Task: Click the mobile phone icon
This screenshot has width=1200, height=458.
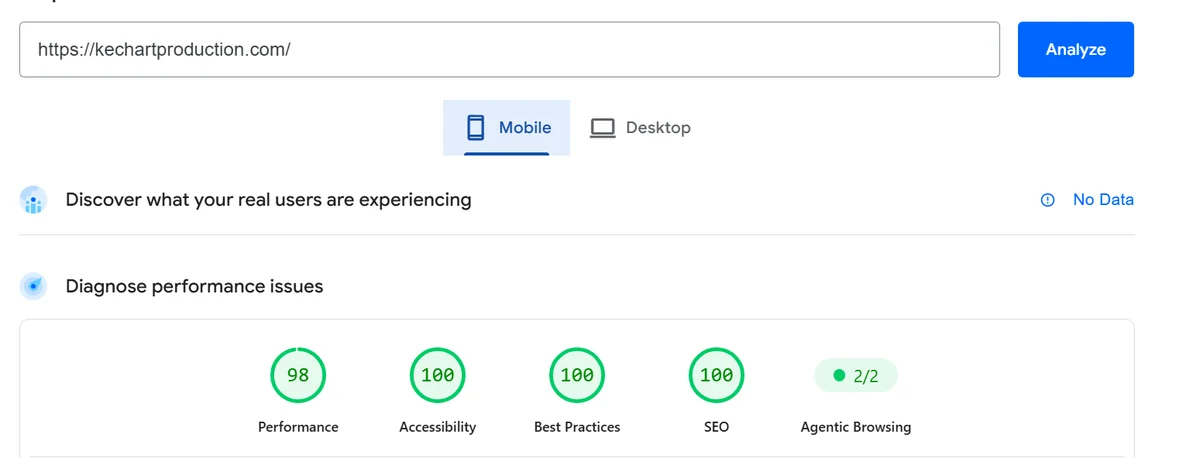Action: (476, 128)
